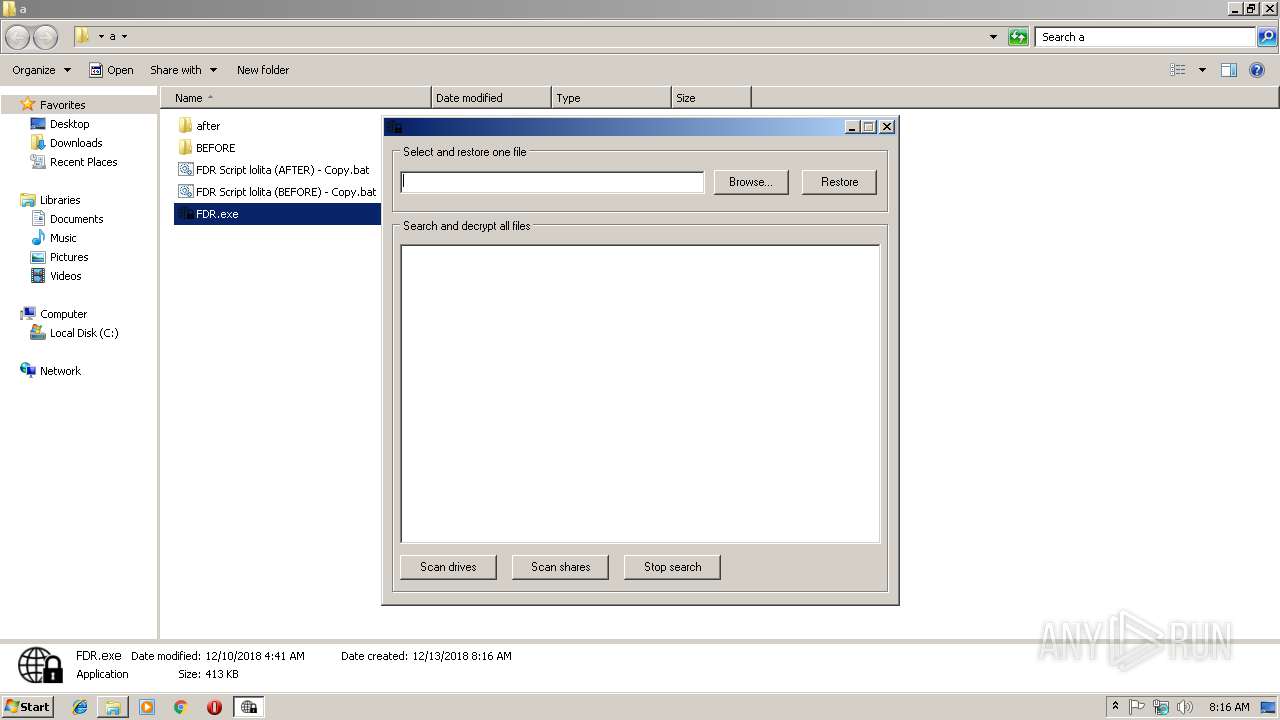Image resolution: width=1280 pixels, height=720 pixels.
Task: Launch Chrome from taskbar
Action: pos(181,707)
